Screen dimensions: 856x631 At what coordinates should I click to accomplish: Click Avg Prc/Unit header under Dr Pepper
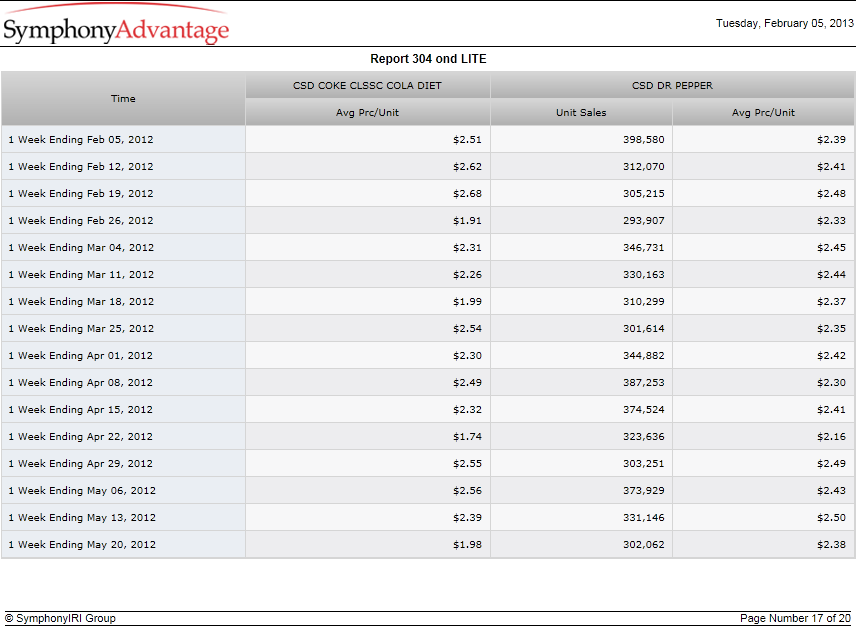tap(763, 112)
